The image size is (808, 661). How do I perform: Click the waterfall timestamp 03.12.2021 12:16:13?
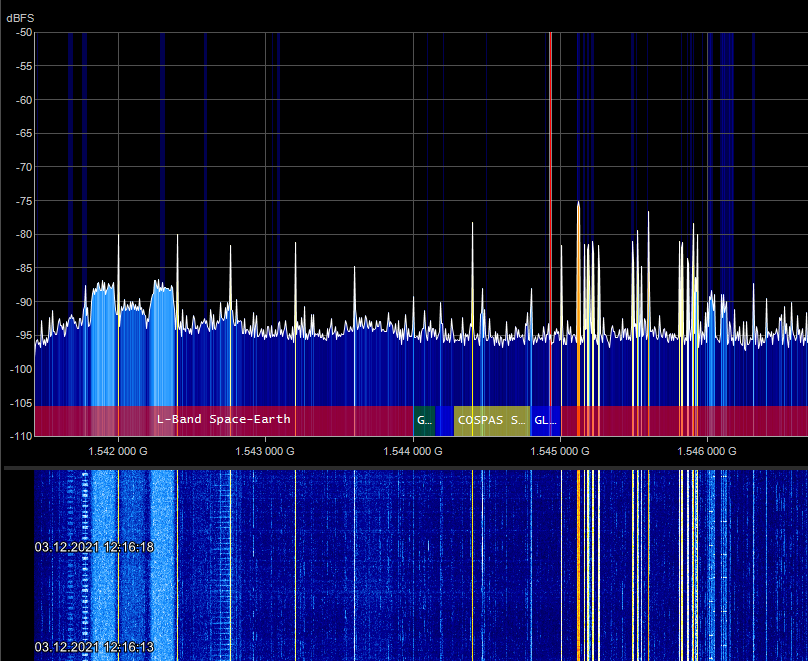pyautogui.click(x=94, y=647)
